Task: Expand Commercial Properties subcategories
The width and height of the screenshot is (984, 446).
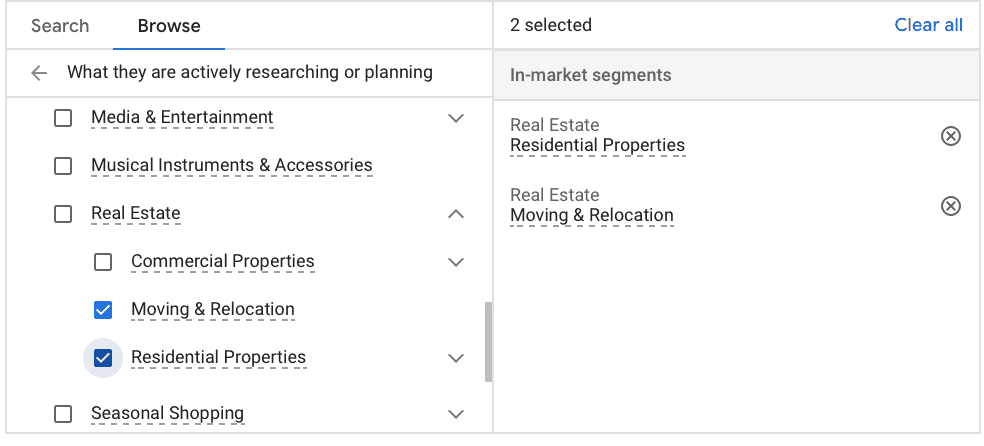Action: [456, 262]
